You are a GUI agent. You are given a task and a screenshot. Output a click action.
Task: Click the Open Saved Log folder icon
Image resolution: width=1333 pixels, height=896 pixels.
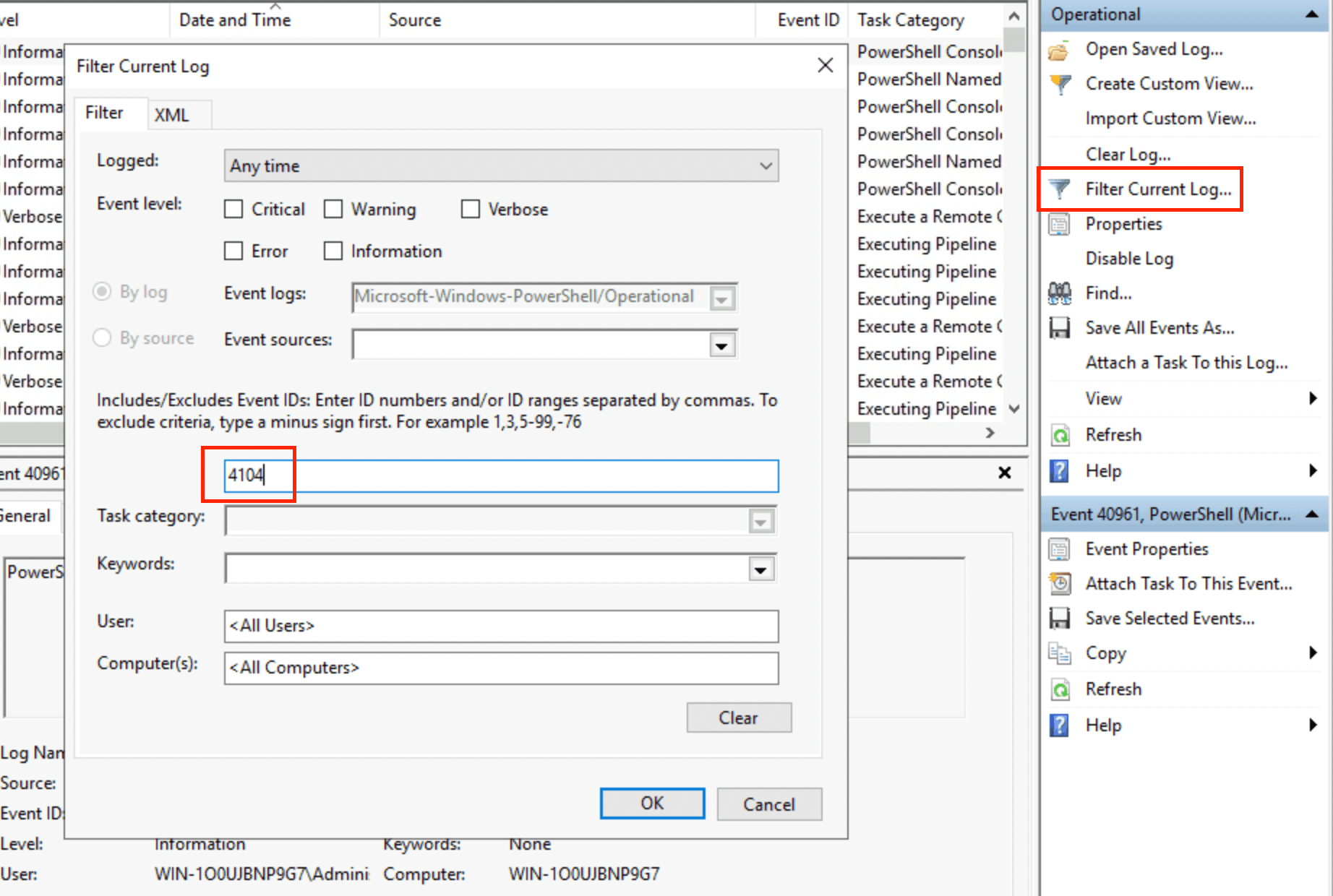(x=1059, y=51)
